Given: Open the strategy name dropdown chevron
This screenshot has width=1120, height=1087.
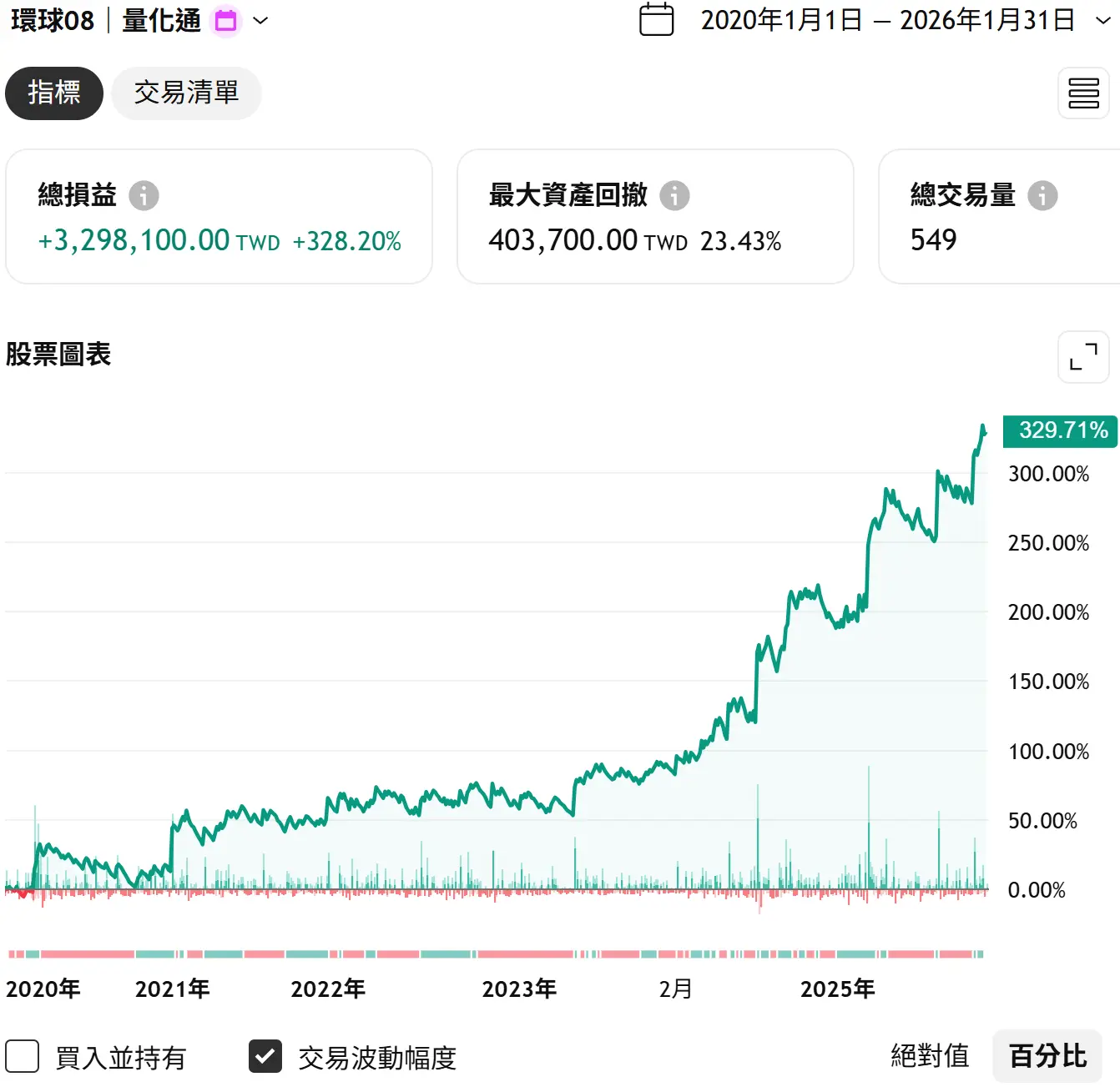Looking at the screenshot, I should click(260, 21).
